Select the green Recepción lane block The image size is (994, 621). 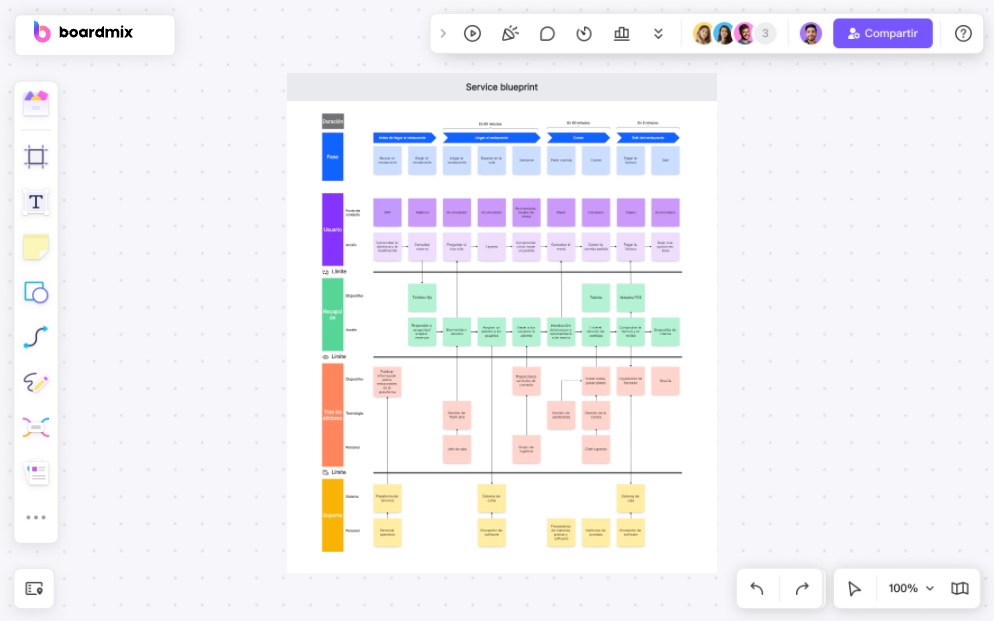pos(332,314)
